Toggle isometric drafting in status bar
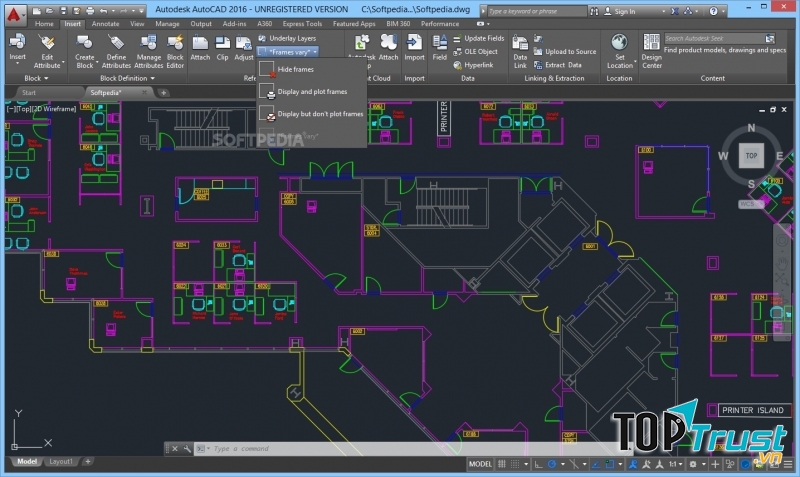Image resolution: width=800 pixels, height=477 pixels. pyautogui.click(x=573, y=464)
